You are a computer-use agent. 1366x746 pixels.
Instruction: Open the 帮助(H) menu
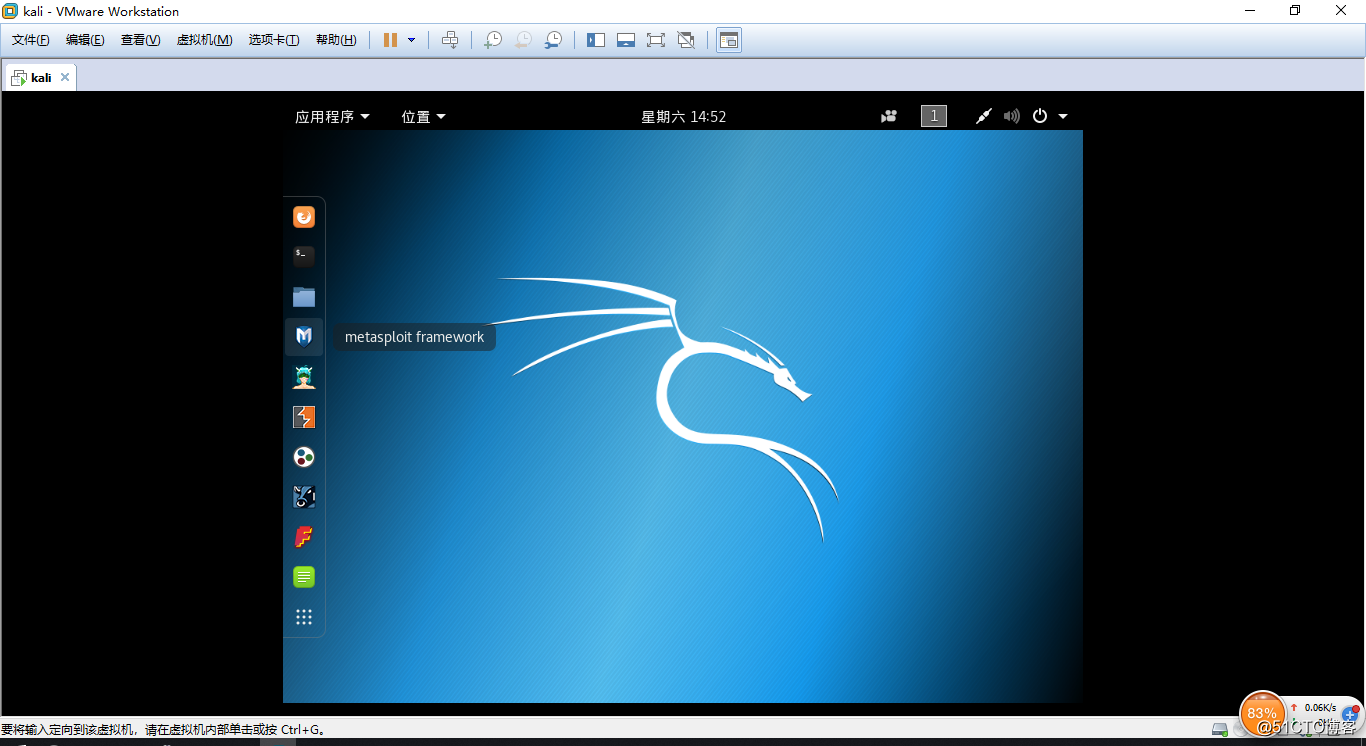pos(336,40)
